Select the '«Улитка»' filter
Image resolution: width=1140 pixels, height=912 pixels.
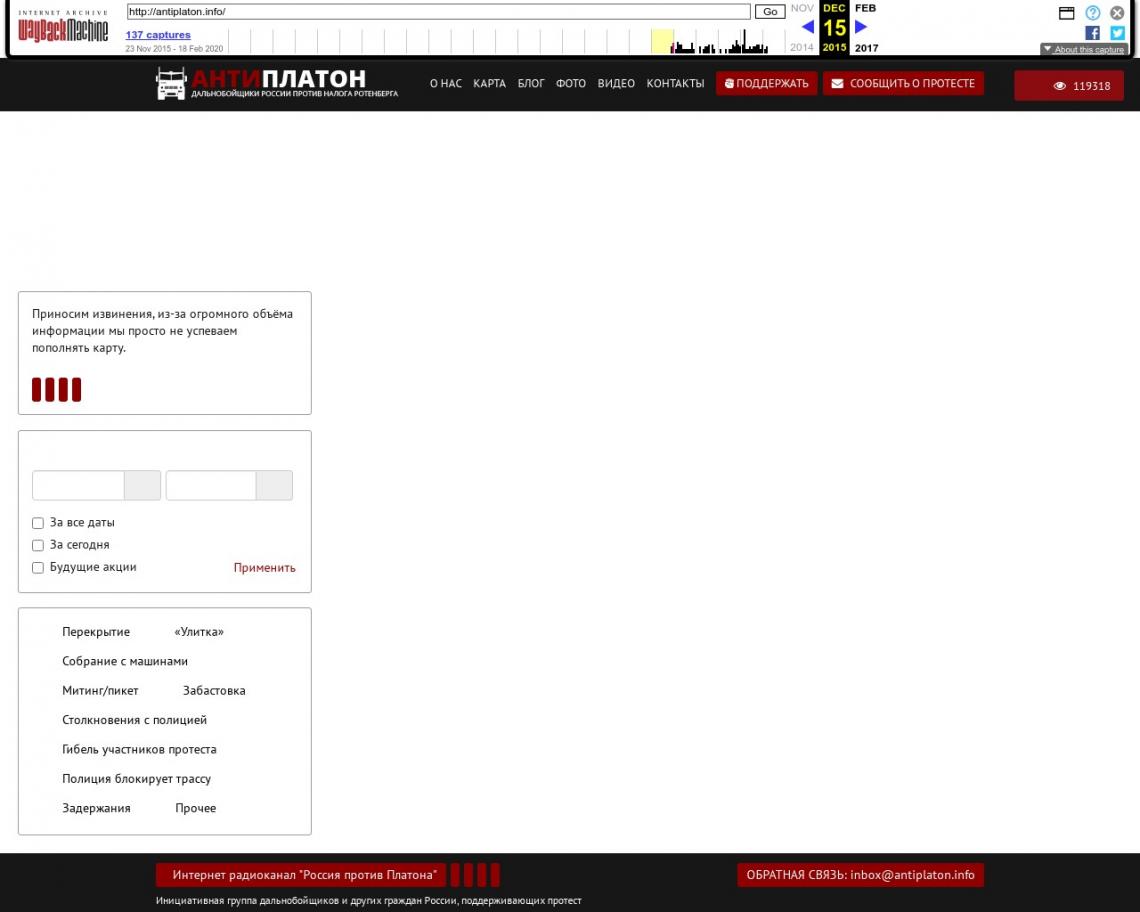click(199, 632)
